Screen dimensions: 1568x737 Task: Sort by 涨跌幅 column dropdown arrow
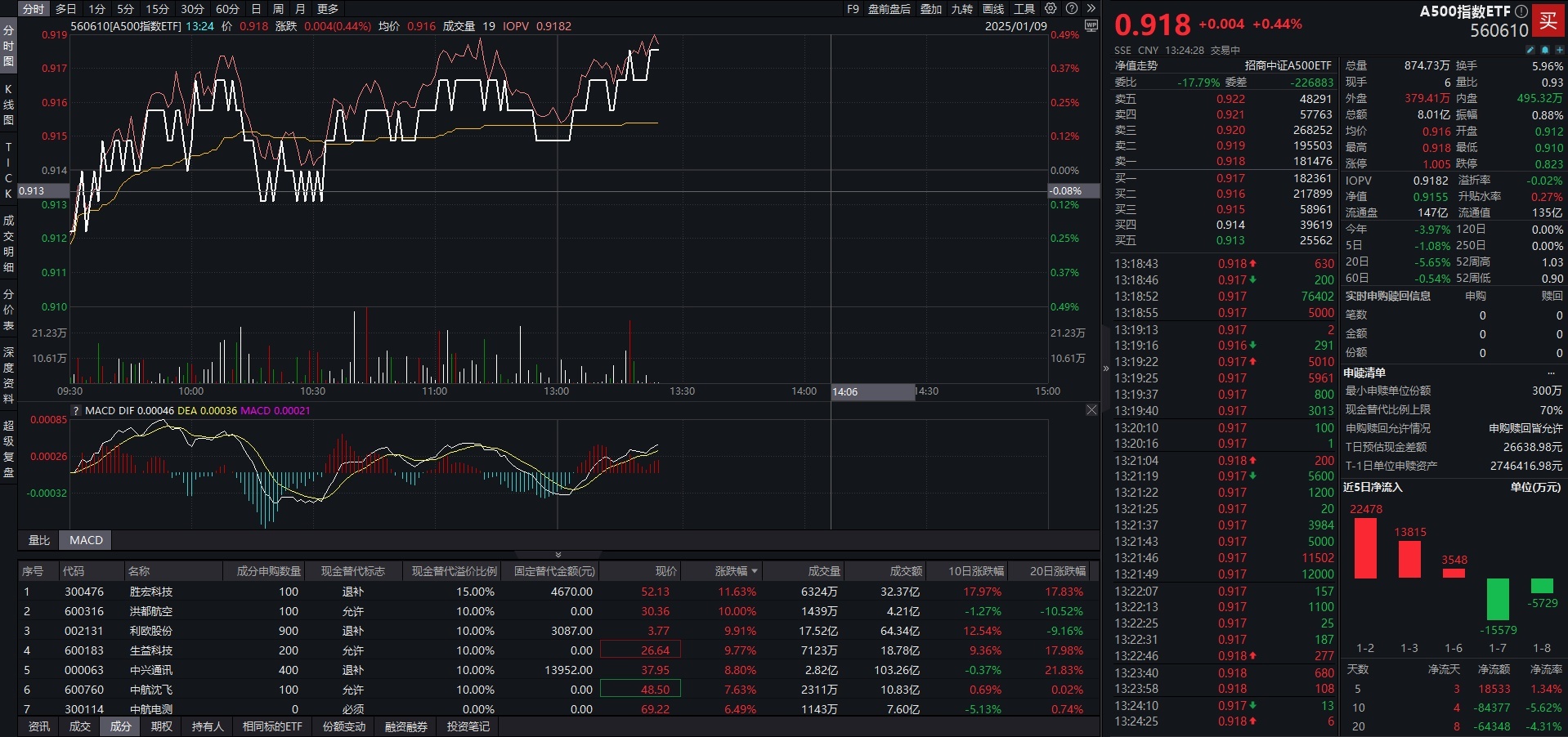[754, 571]
